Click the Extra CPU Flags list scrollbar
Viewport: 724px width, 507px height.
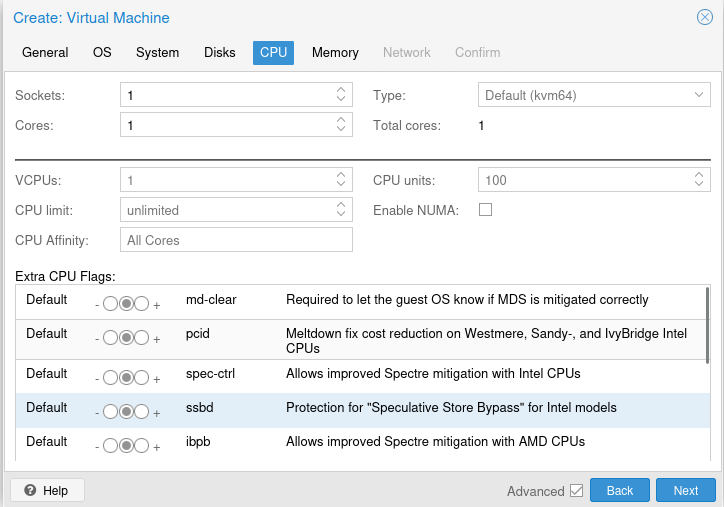[708, 325]
